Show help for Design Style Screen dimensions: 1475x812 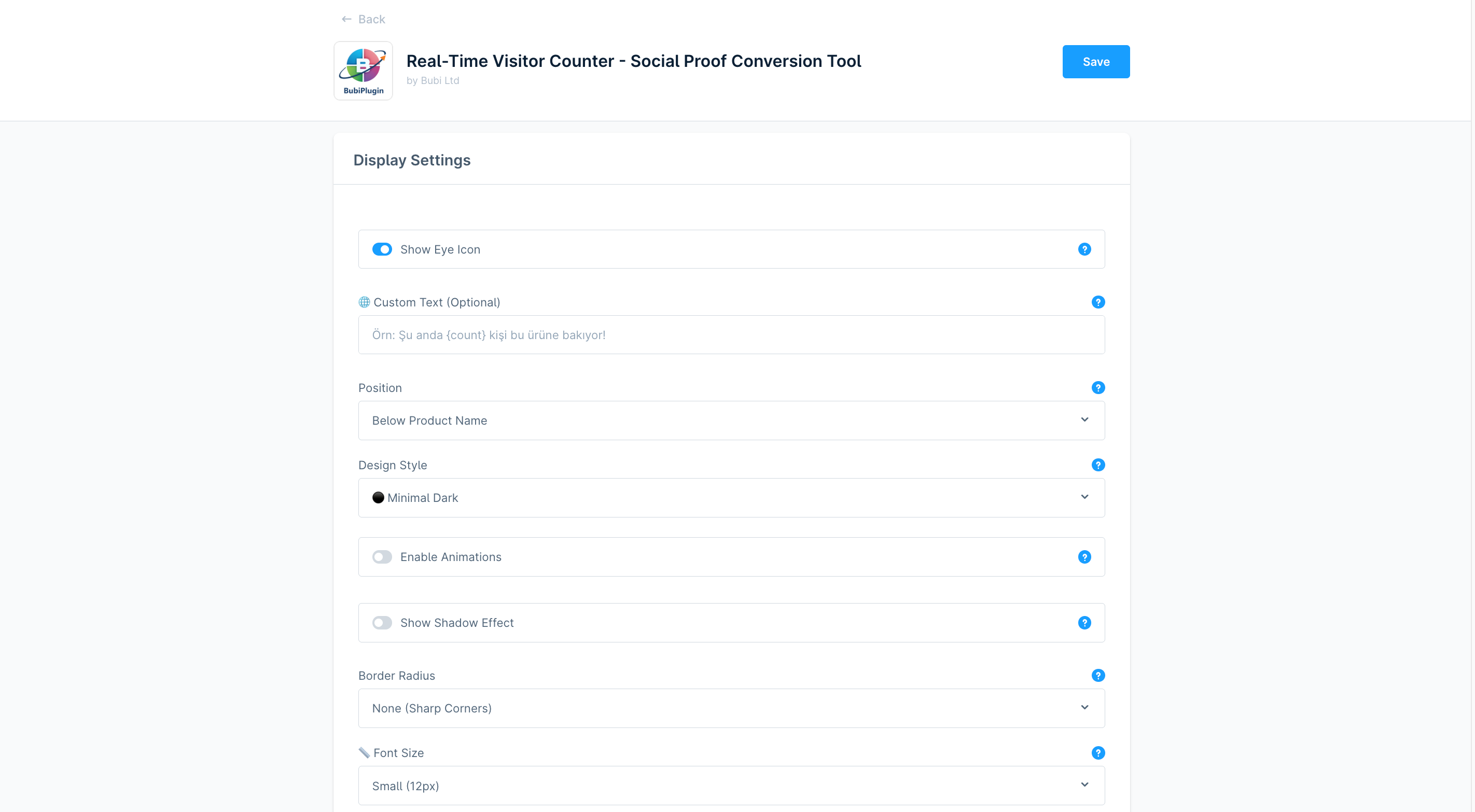pyautogui.click(x=1097, y=465)
